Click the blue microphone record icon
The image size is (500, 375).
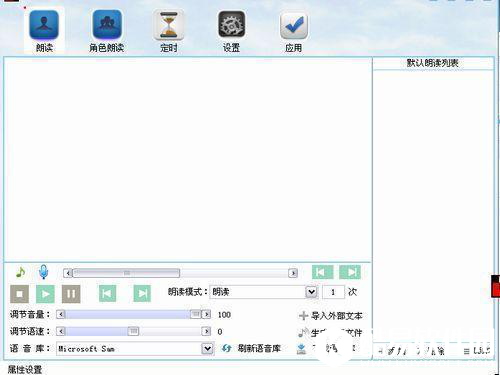point(43,272)
